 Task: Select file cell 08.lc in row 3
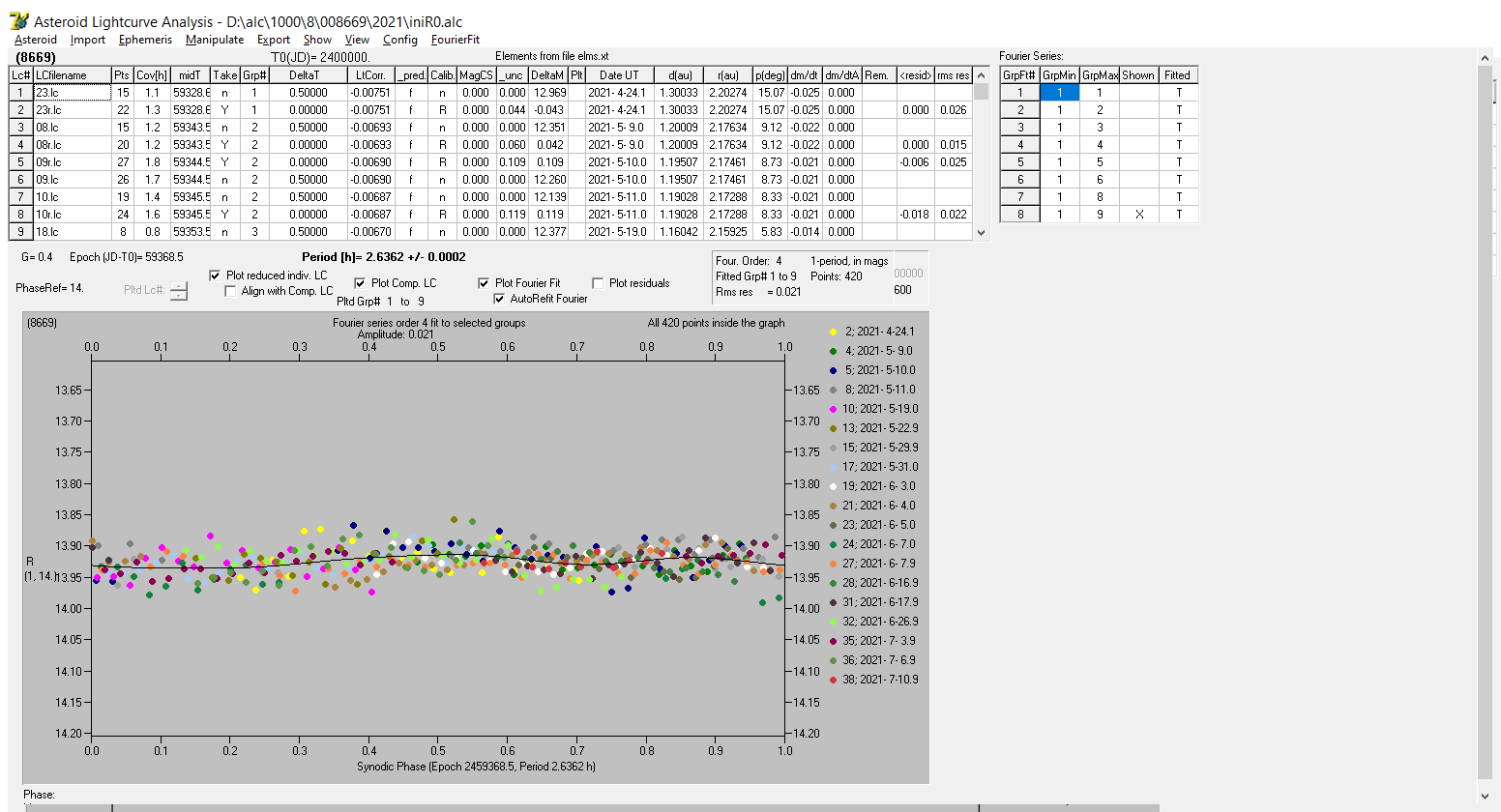72,128
